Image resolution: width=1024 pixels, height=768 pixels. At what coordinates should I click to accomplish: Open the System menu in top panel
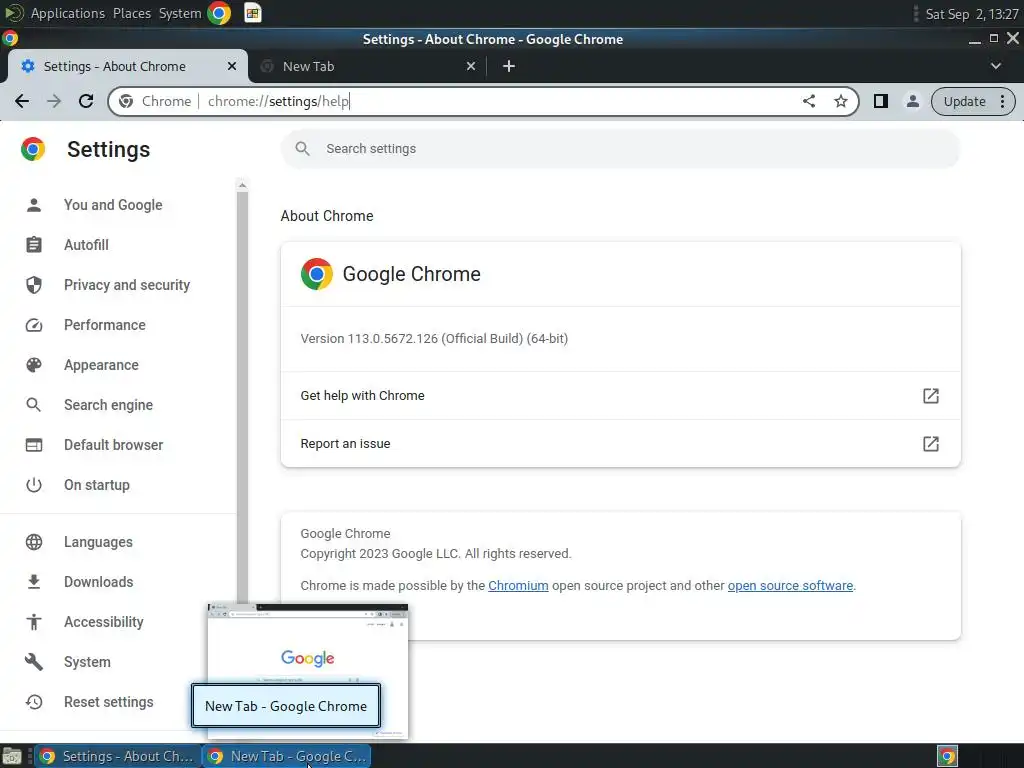click(180, 13)
